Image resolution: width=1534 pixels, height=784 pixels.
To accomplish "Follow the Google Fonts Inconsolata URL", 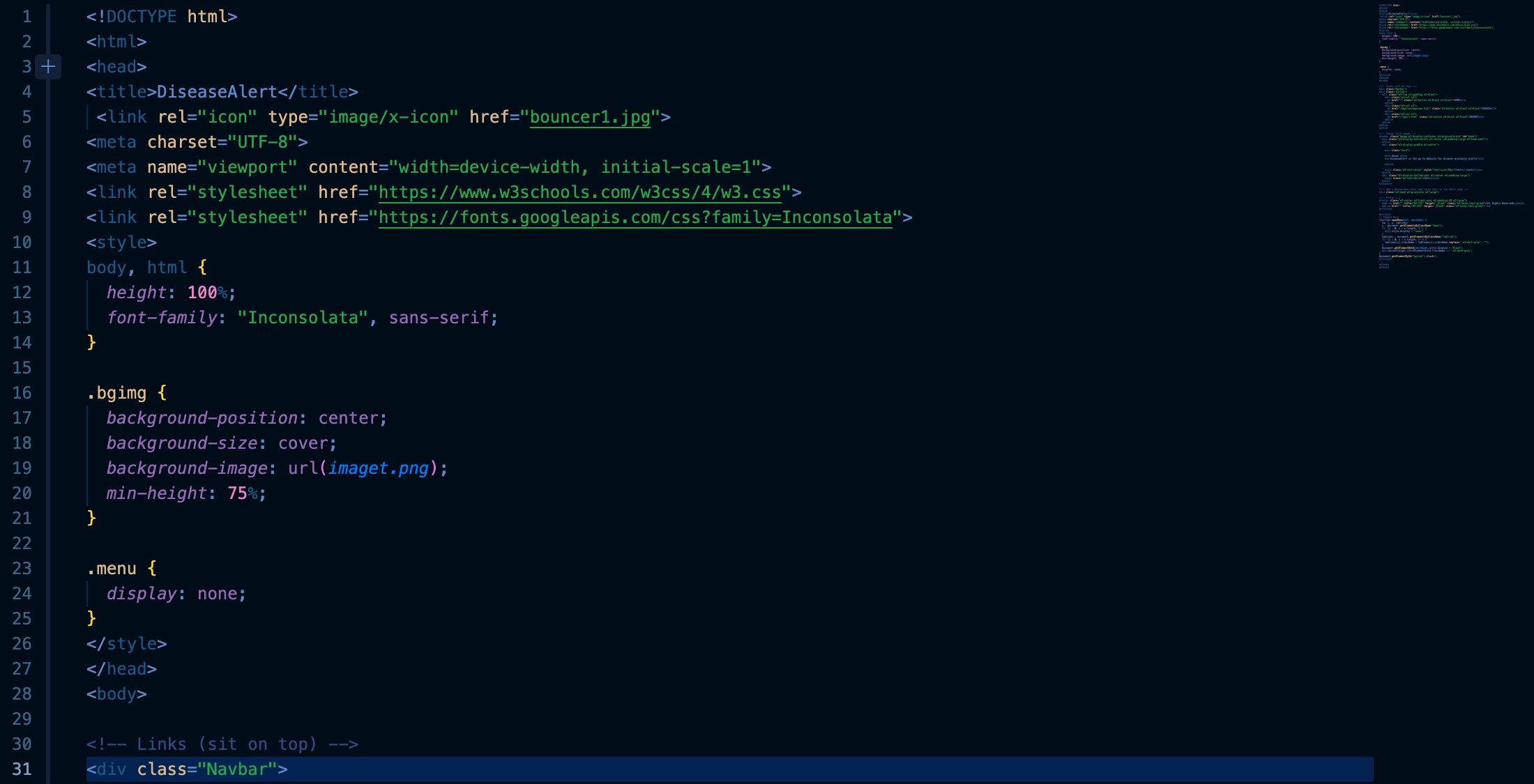I will (x=635, y=217).
